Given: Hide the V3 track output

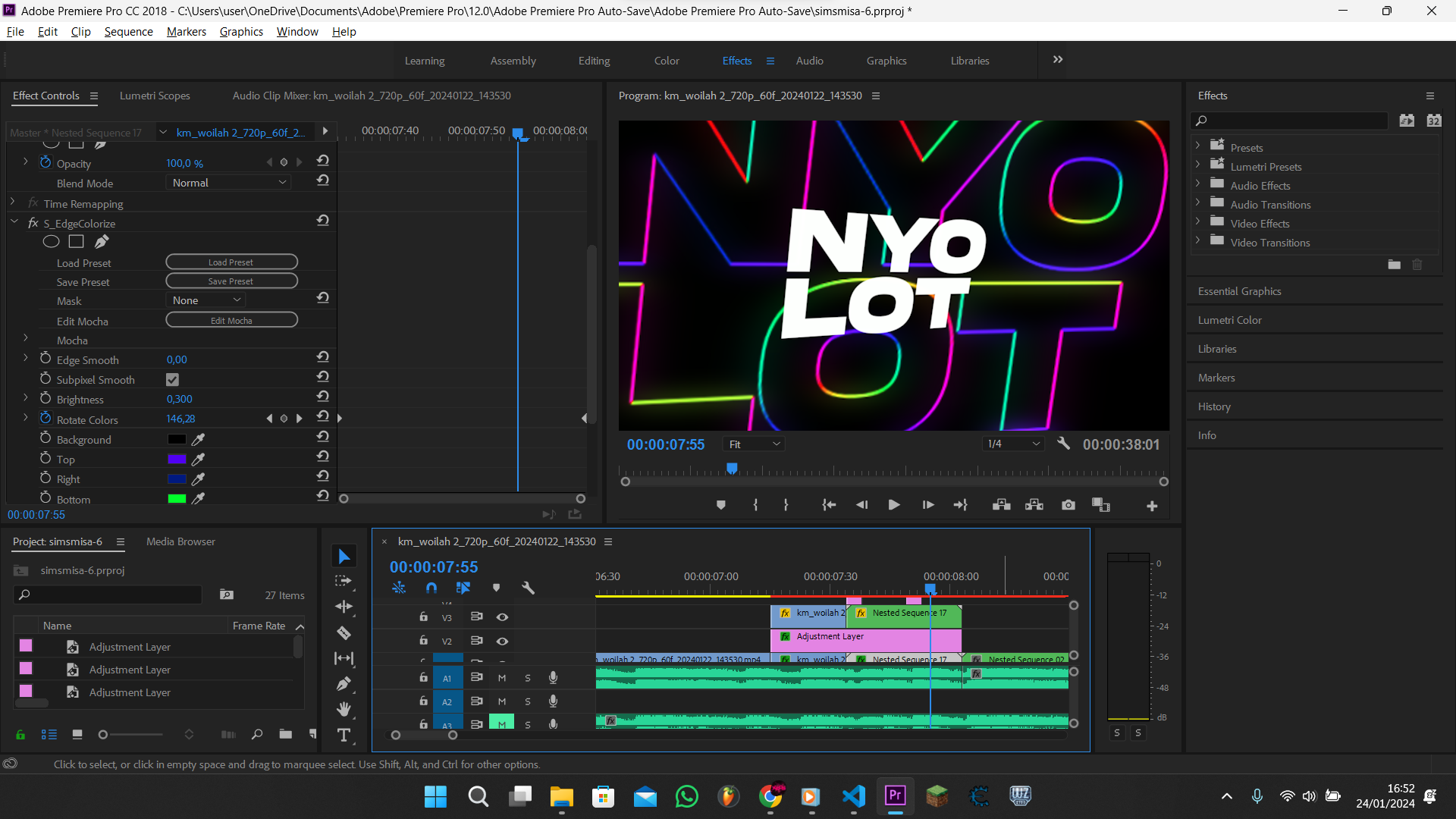Looking at the screenshot, I should (502, 617).
